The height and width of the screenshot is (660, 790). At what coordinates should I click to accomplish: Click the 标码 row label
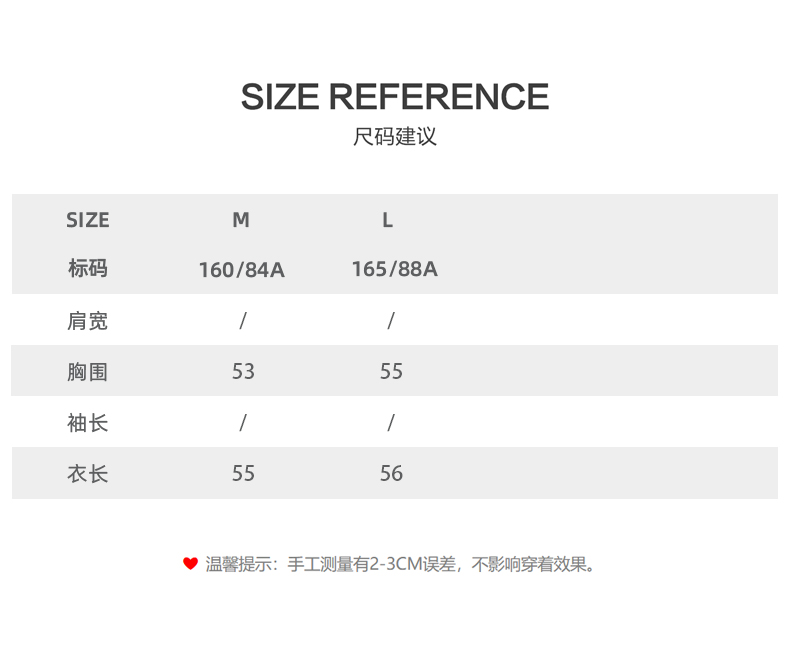coord(88,268)
